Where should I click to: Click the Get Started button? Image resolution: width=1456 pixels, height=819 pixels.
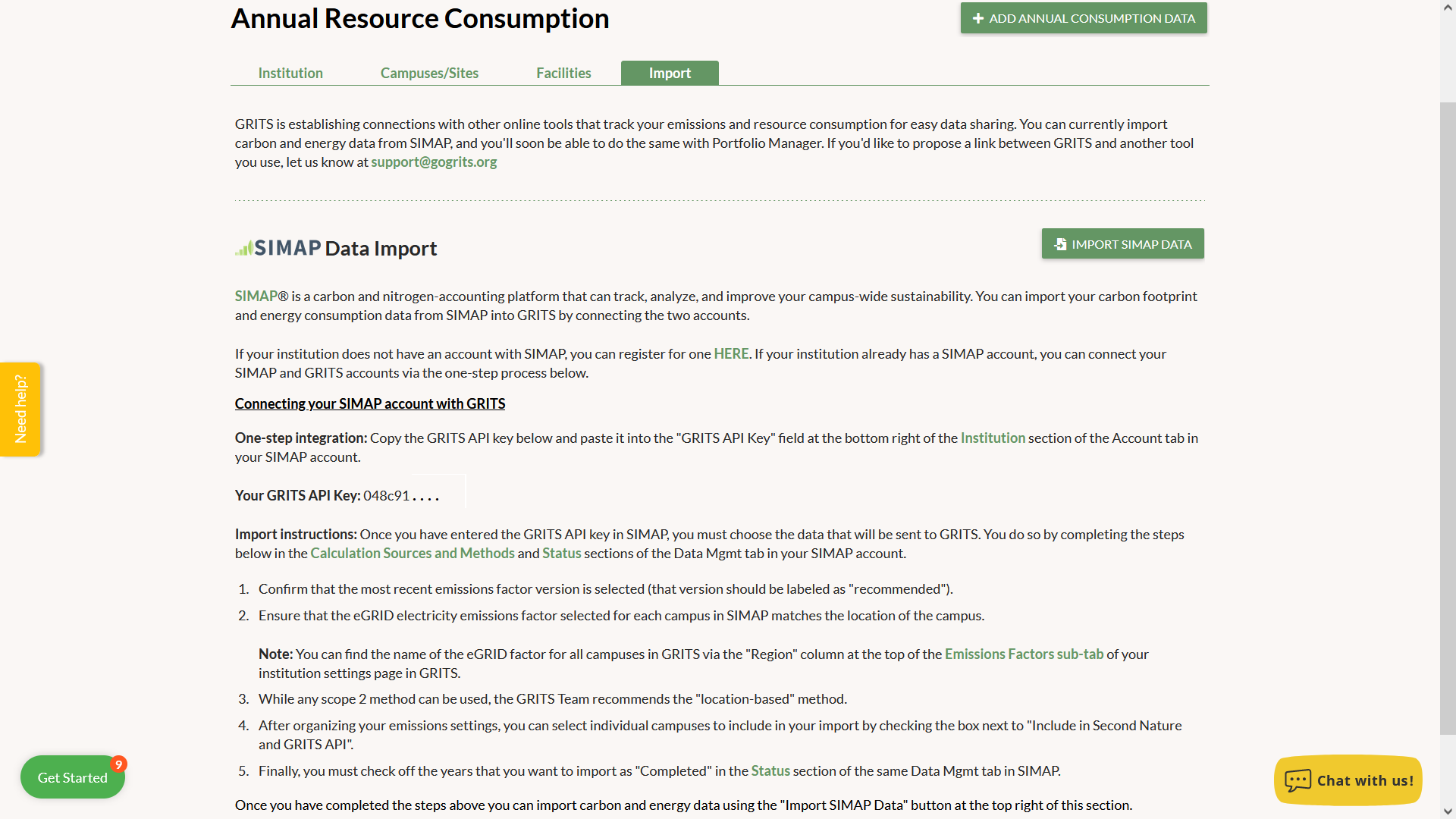[x=73, y=777]
